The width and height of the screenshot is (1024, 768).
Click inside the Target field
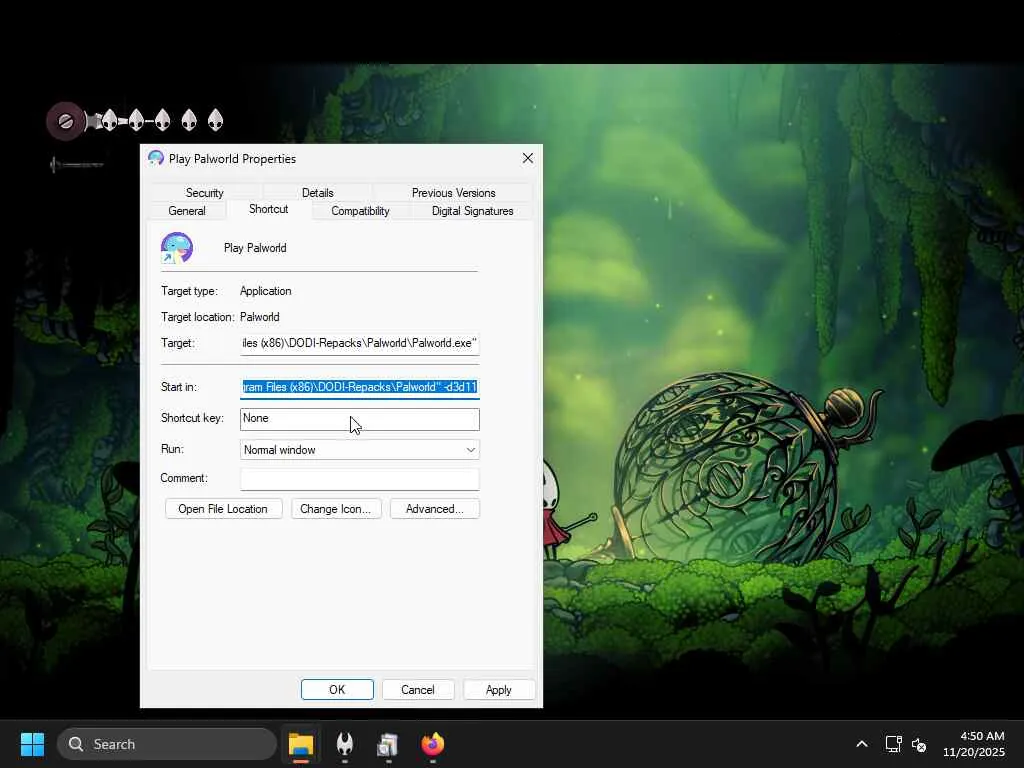click(359, 343)
